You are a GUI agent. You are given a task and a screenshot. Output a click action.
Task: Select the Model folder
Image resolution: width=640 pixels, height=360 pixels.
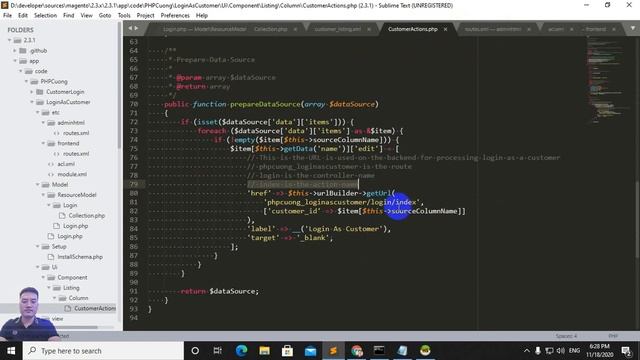[60, 184]
